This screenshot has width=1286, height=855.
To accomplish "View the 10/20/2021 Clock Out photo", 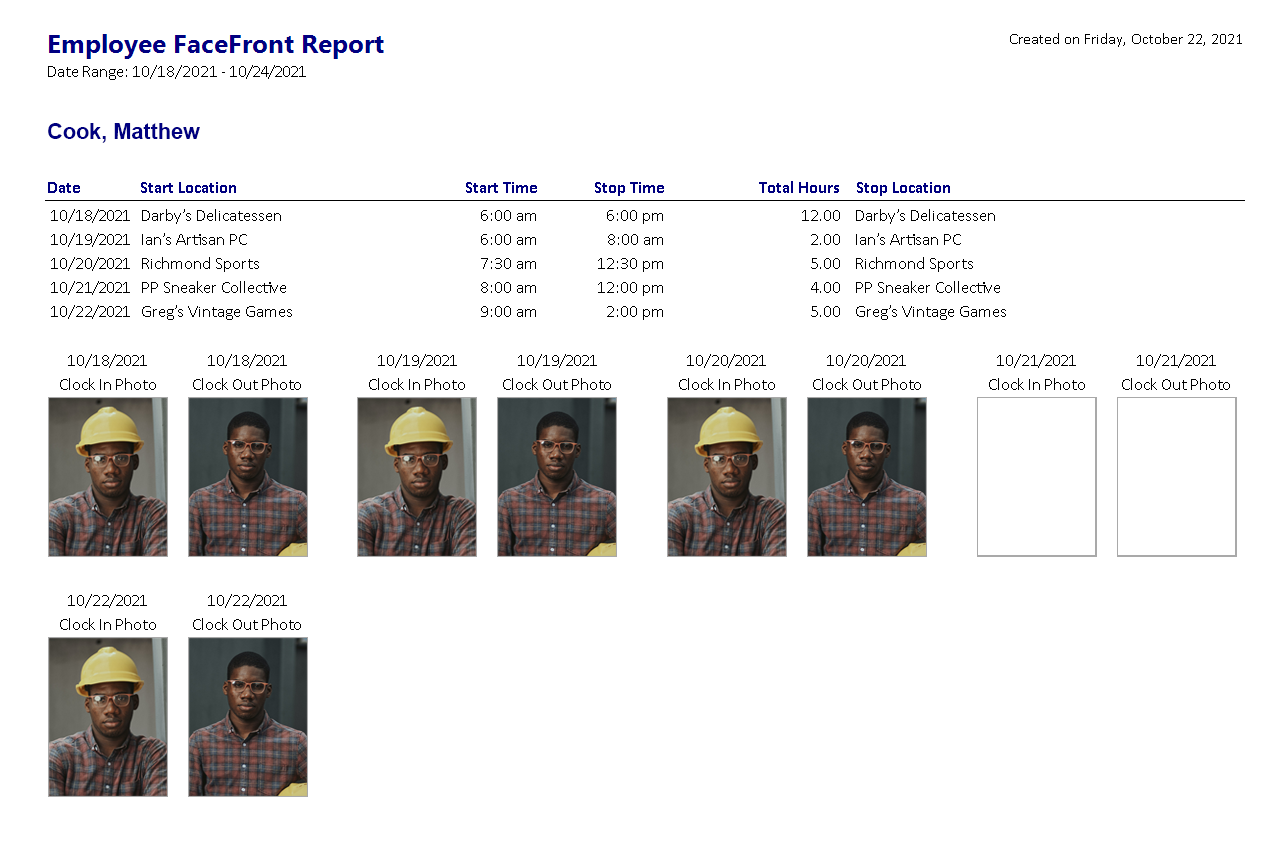I will coord(867,476).
